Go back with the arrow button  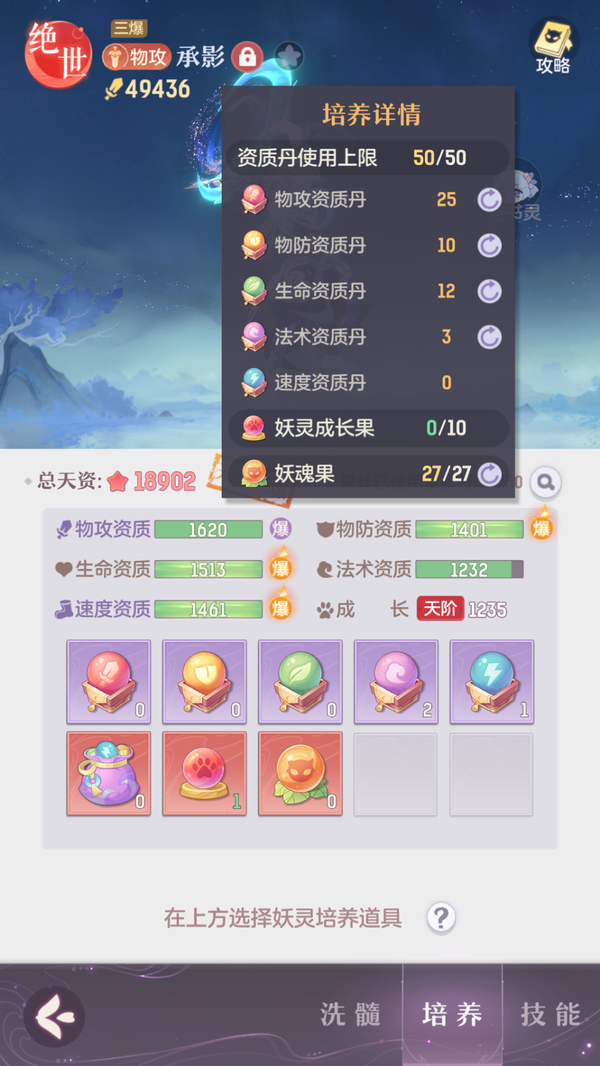pos(54,1016)
